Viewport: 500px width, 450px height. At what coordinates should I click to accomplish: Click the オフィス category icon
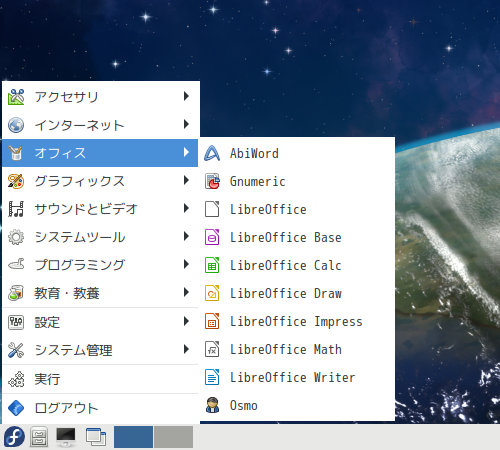[16, 153]
